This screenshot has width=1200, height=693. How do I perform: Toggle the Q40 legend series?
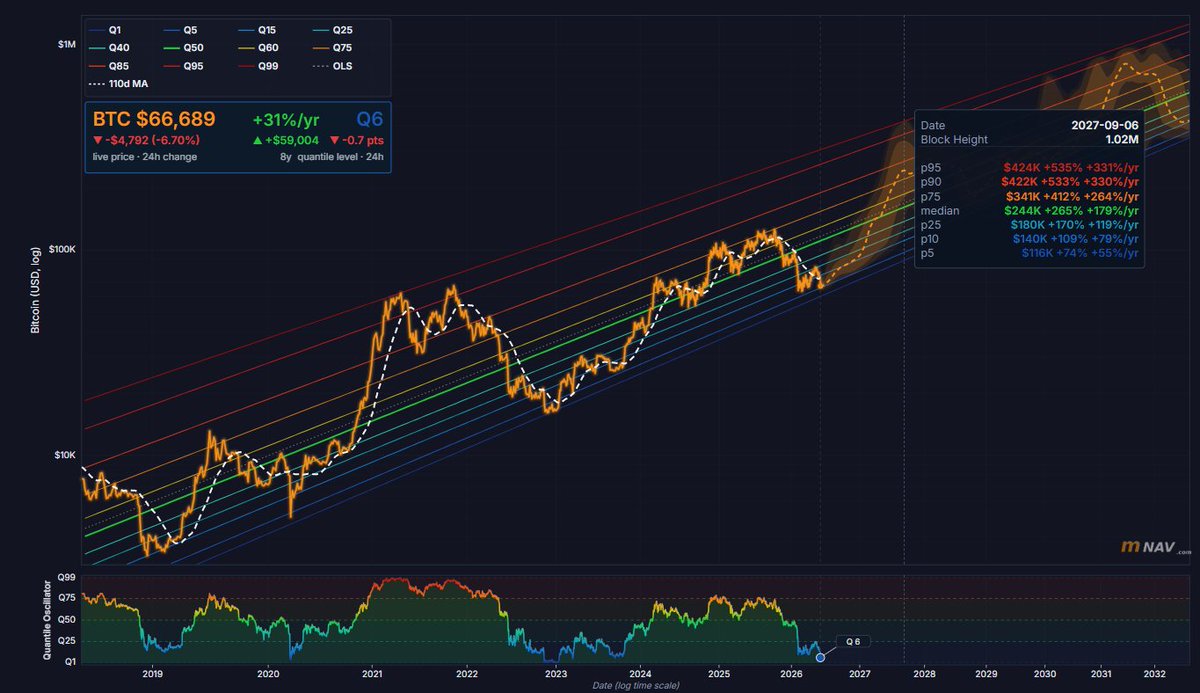[x=108, y=48]
